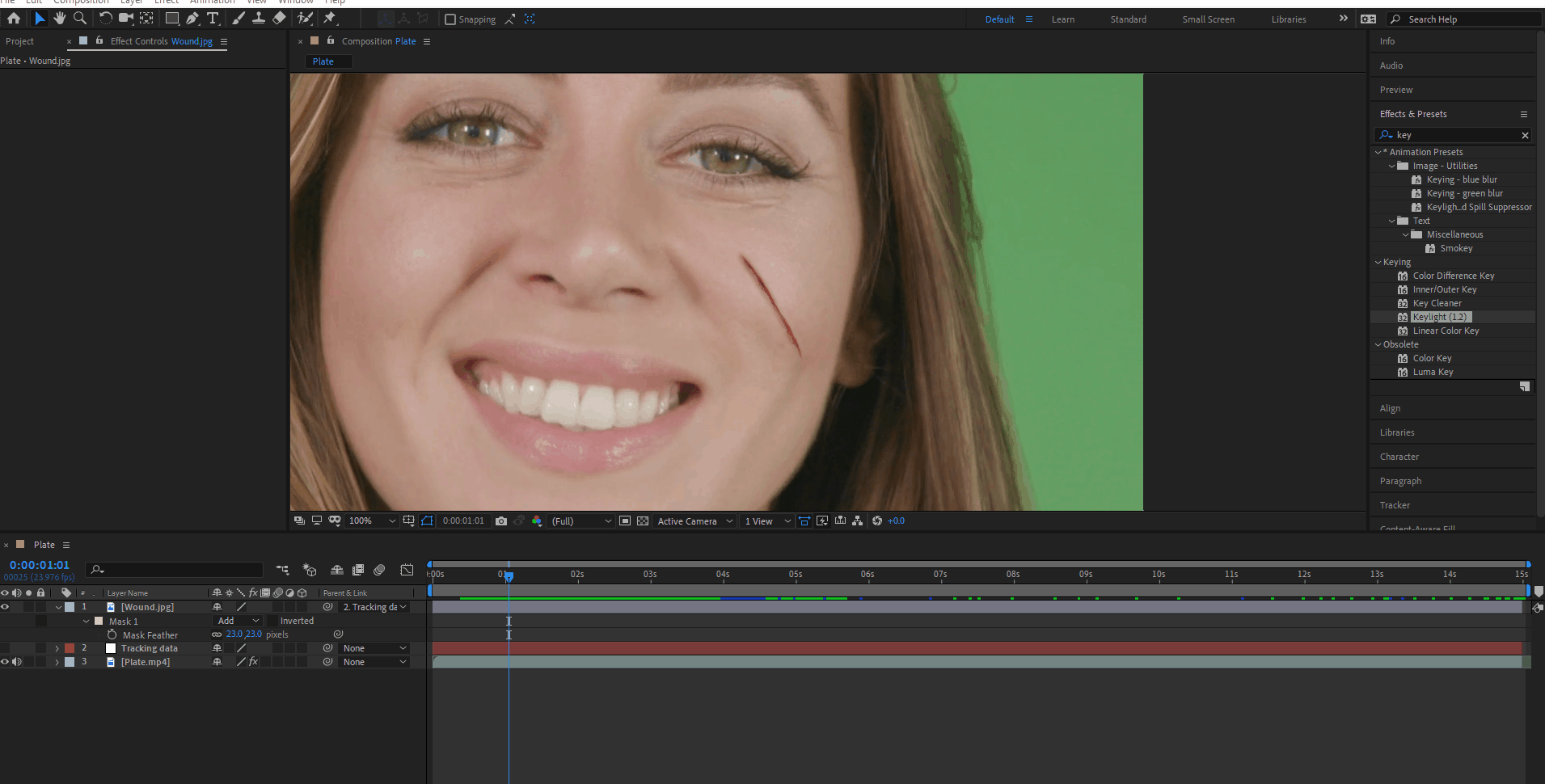
Task: Toggle the Snapping checkbox
Action: tap(450, 19)
